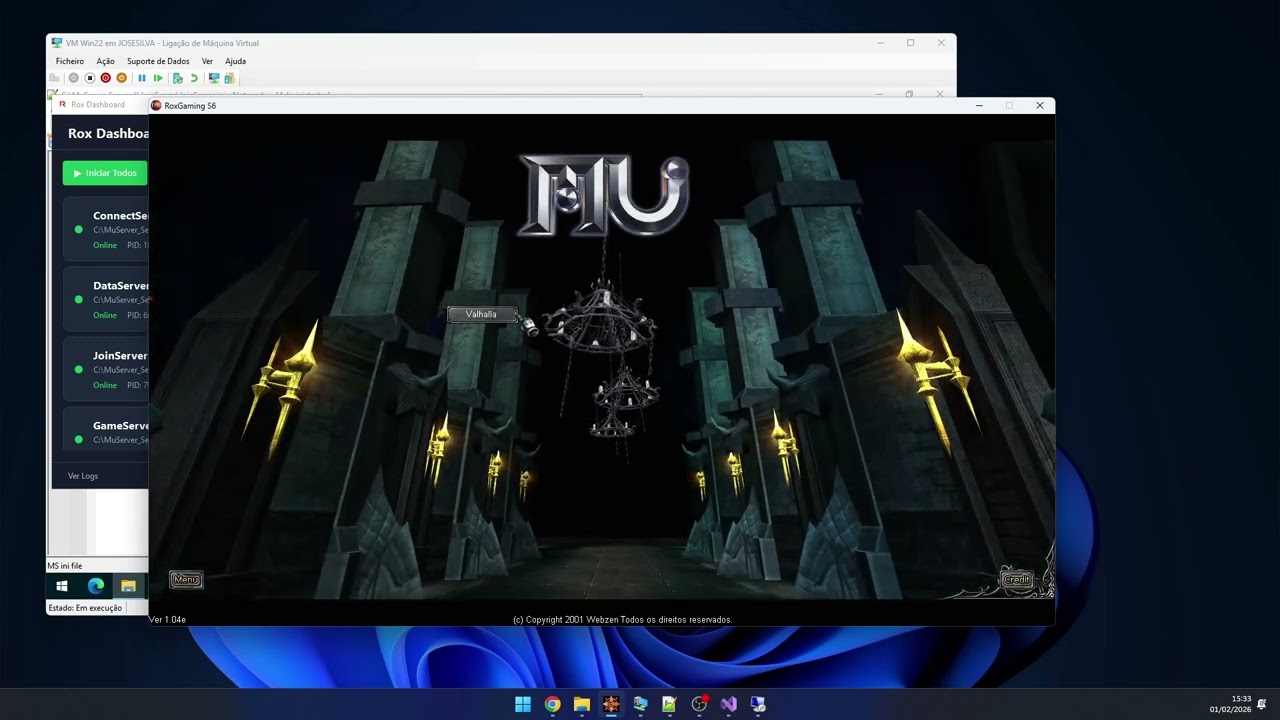Click the Webzen copyright text in game
1280x720 pixels.
point(622,620)
